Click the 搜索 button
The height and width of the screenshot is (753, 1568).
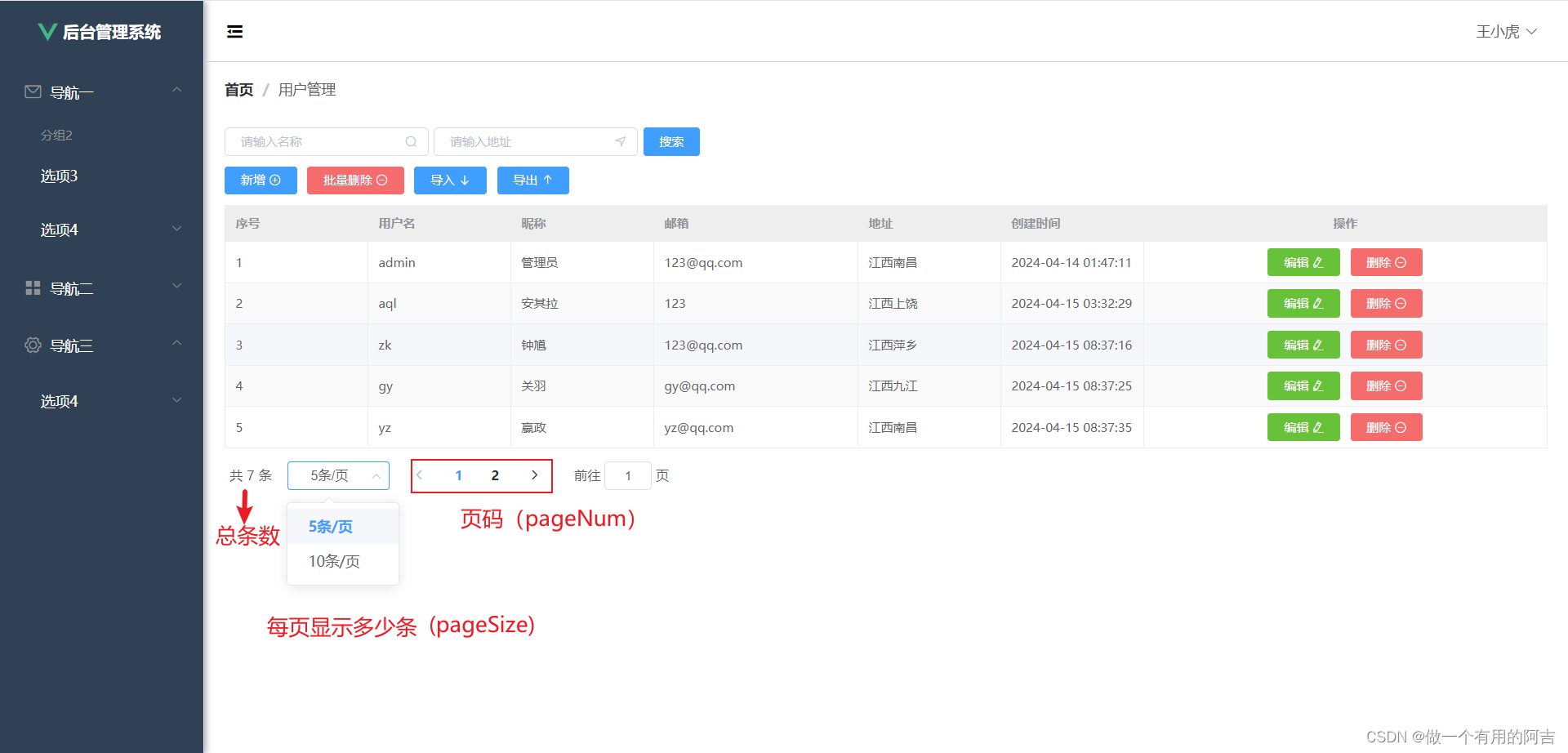click(671, 142)
